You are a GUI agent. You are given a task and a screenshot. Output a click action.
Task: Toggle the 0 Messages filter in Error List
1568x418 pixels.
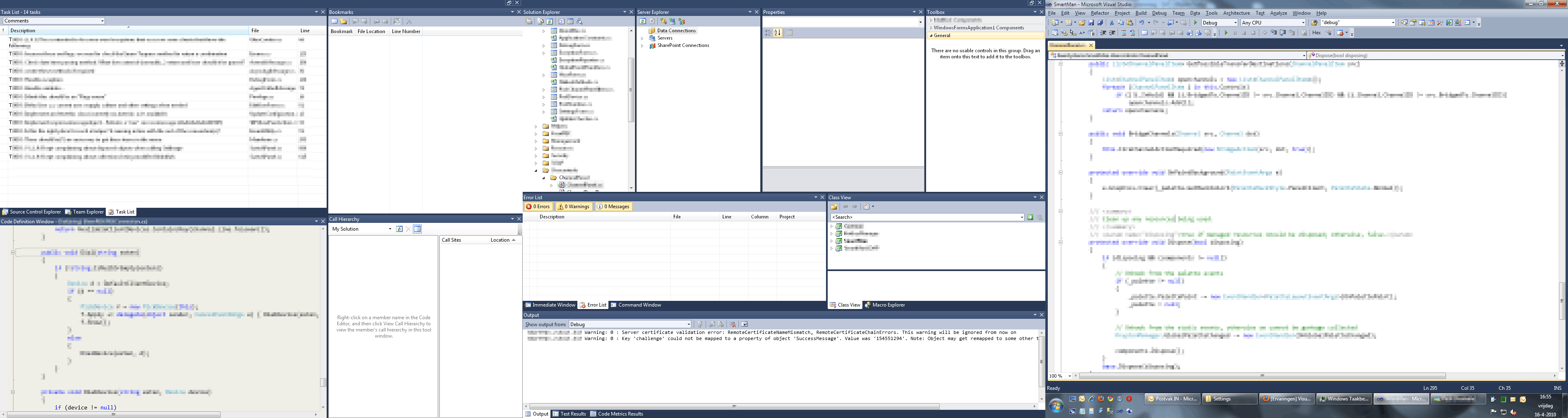613,207
